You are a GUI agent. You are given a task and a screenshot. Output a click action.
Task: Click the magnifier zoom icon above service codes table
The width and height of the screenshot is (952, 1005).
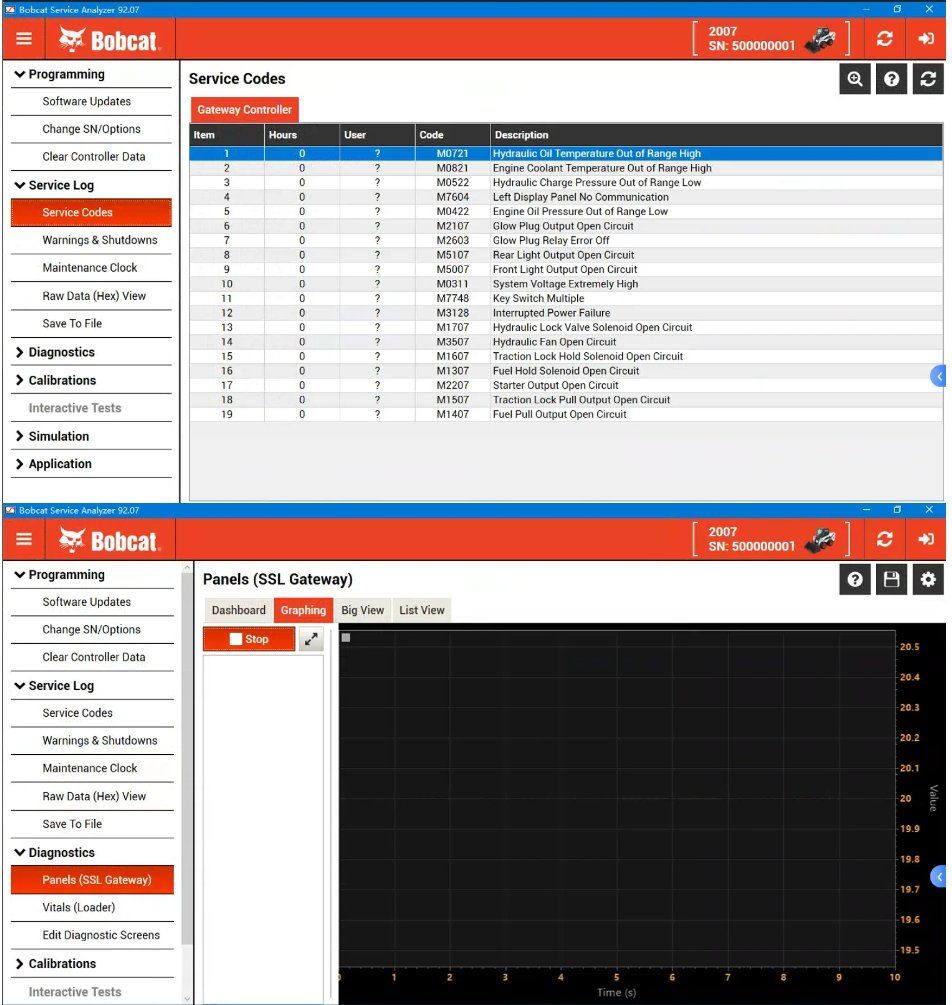point(854,80)
